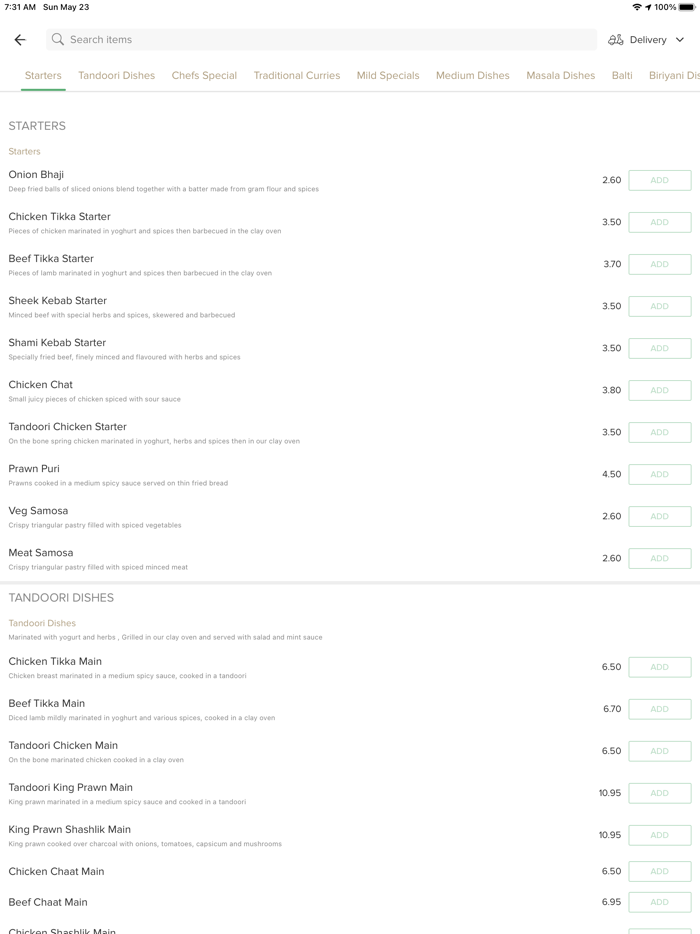This screenshot has height=934, width=700.
Task: Go to Mild Specials tab
Action: [388, 76]
